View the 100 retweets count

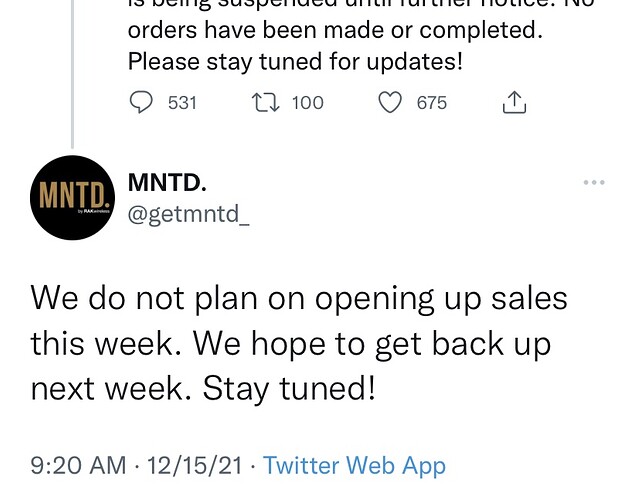308,103
